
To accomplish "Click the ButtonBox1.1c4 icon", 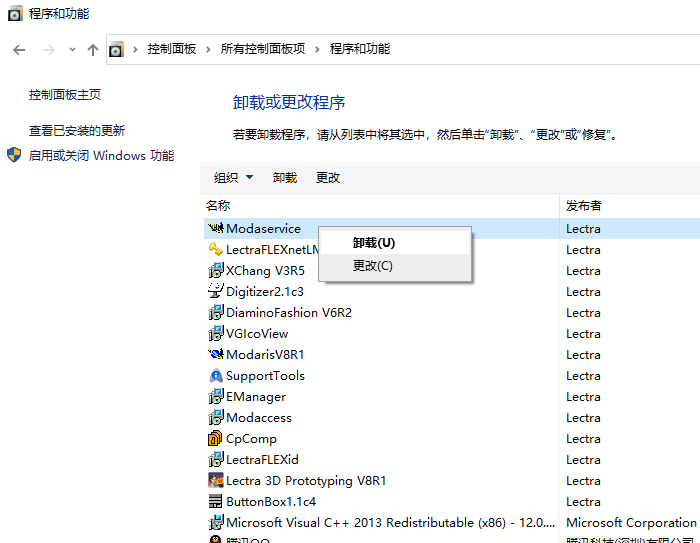I will pyautogui.click(x=215, y=501).
